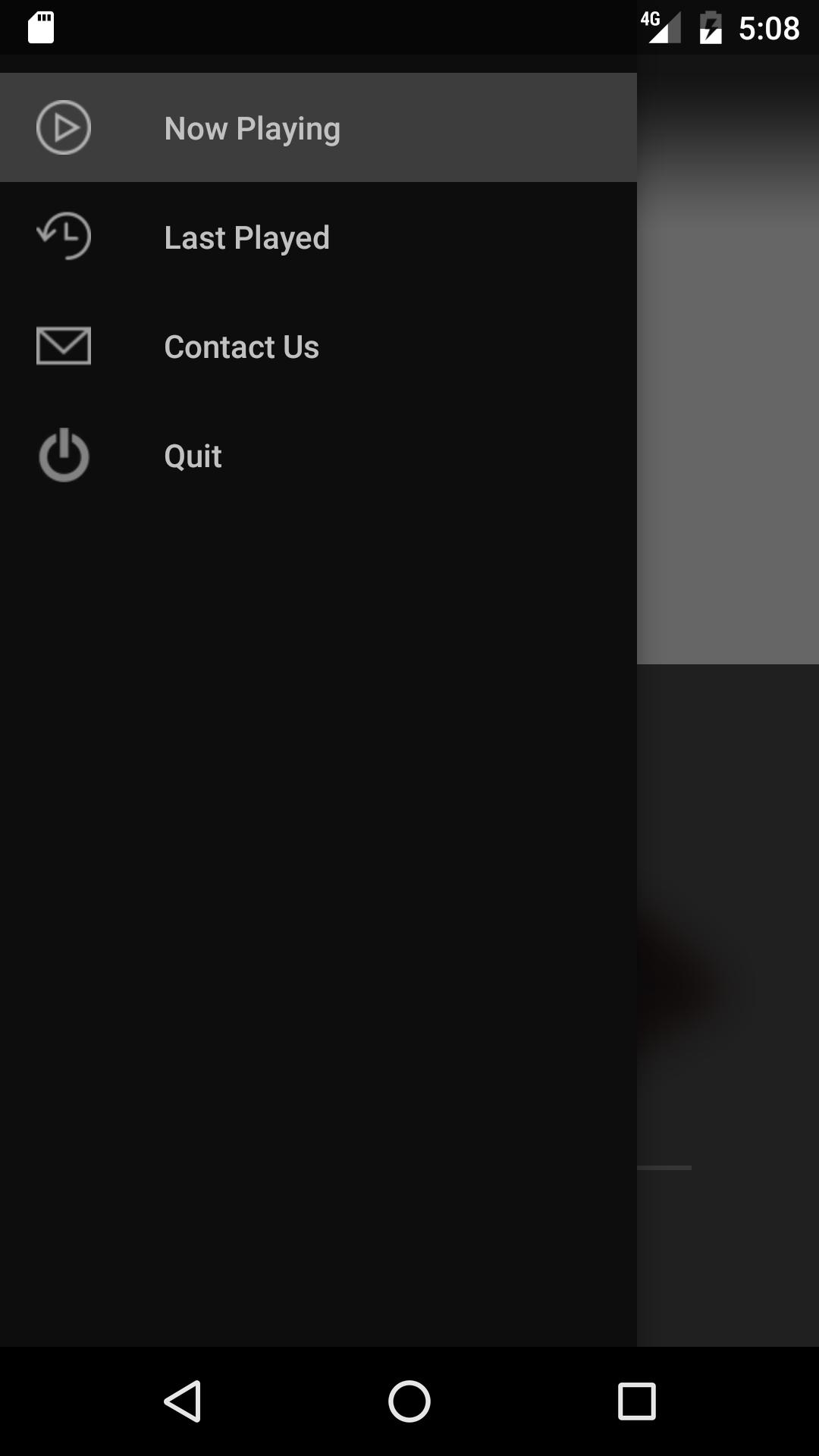
Task: Click the blurred album art behind drawer
Action: click(728, 364)
